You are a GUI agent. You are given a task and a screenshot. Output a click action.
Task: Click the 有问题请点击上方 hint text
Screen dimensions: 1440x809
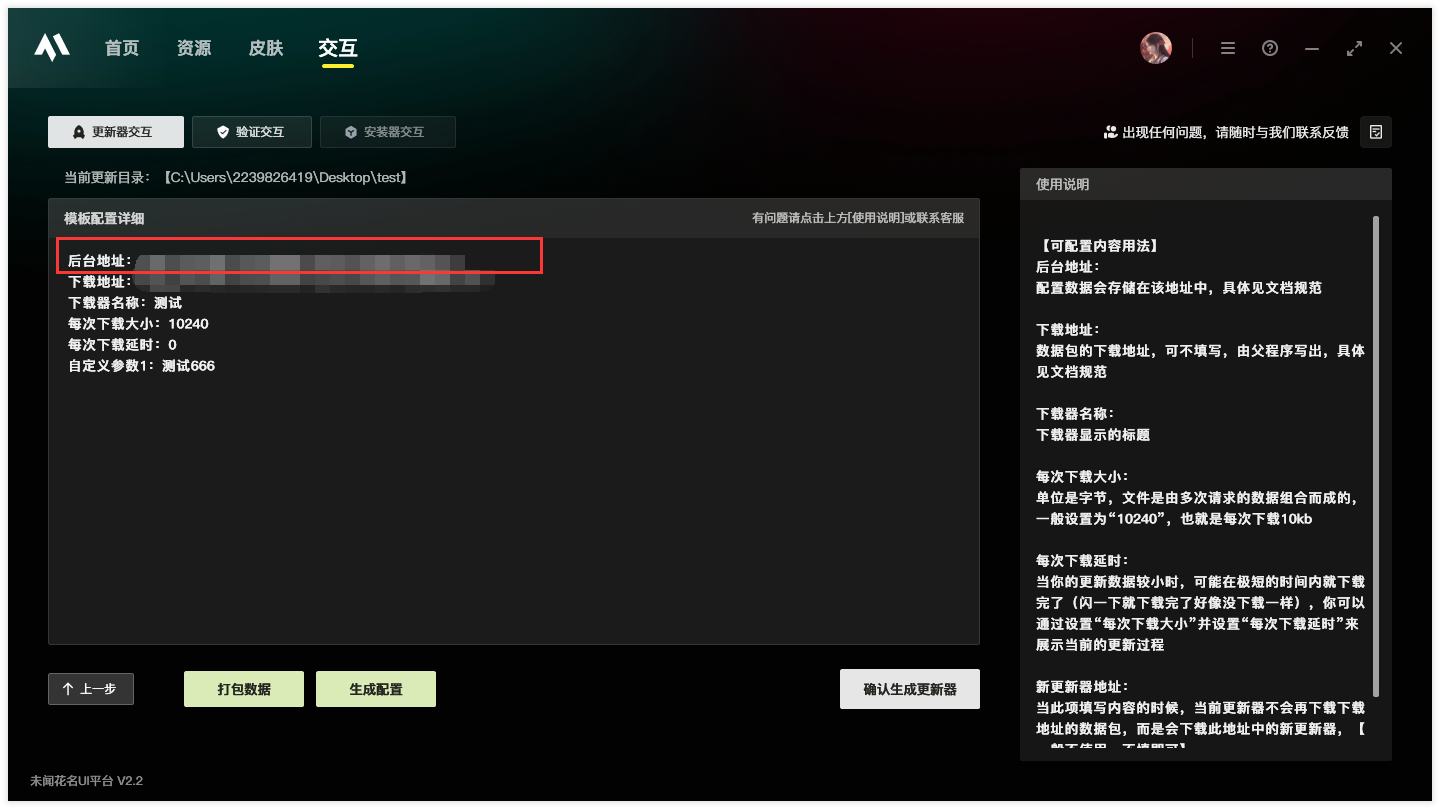point(858,218)
